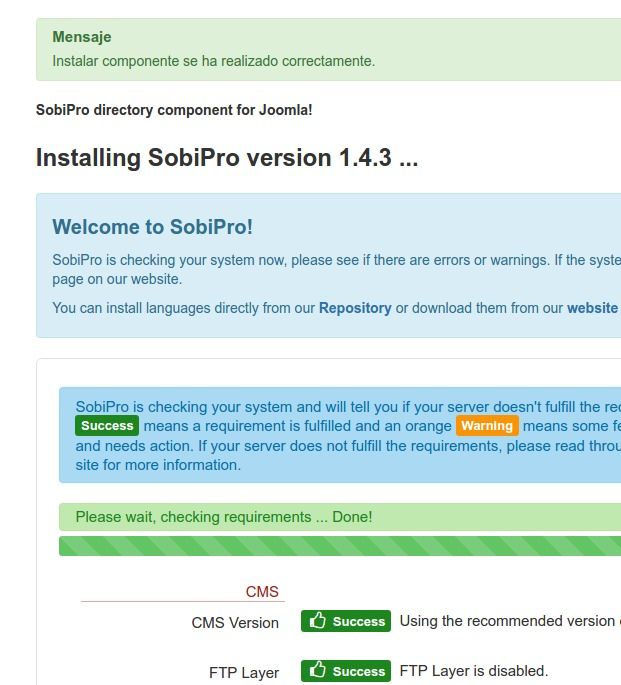
Task: Click the green striped progress bar
Action: [340, 546]
